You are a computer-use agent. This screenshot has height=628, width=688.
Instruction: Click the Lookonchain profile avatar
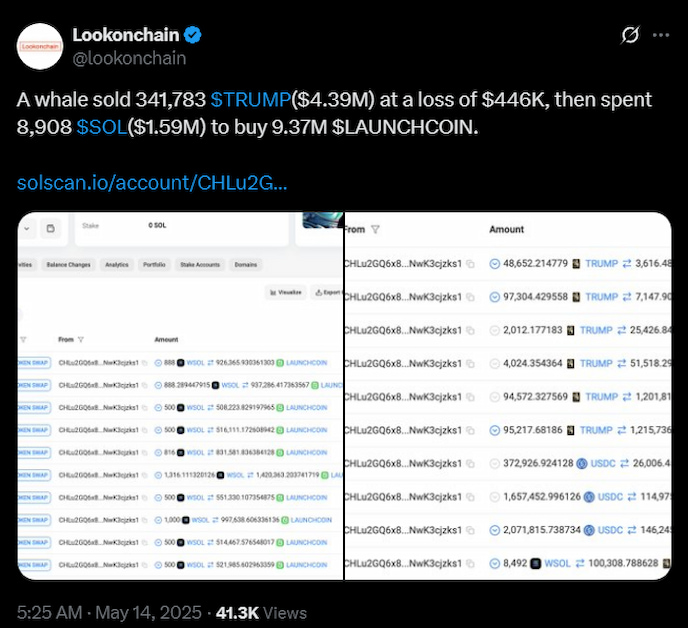pos(40,46)
